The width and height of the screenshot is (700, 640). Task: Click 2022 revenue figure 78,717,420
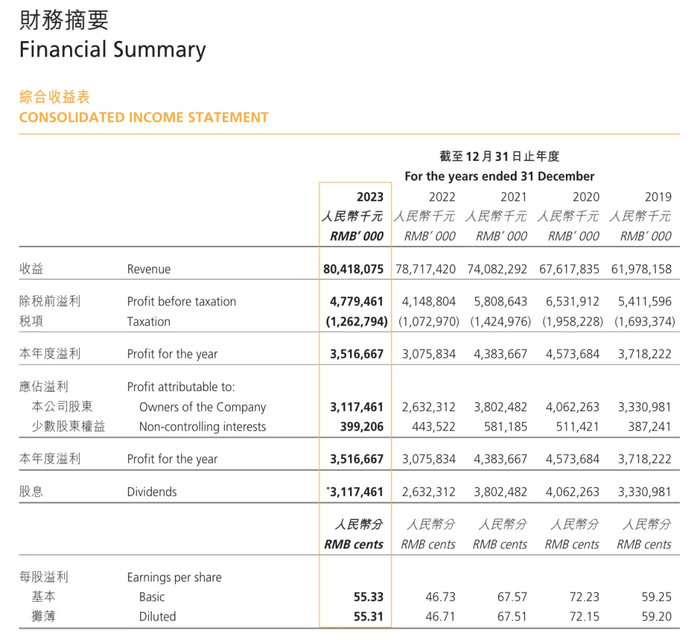(425, 269)
